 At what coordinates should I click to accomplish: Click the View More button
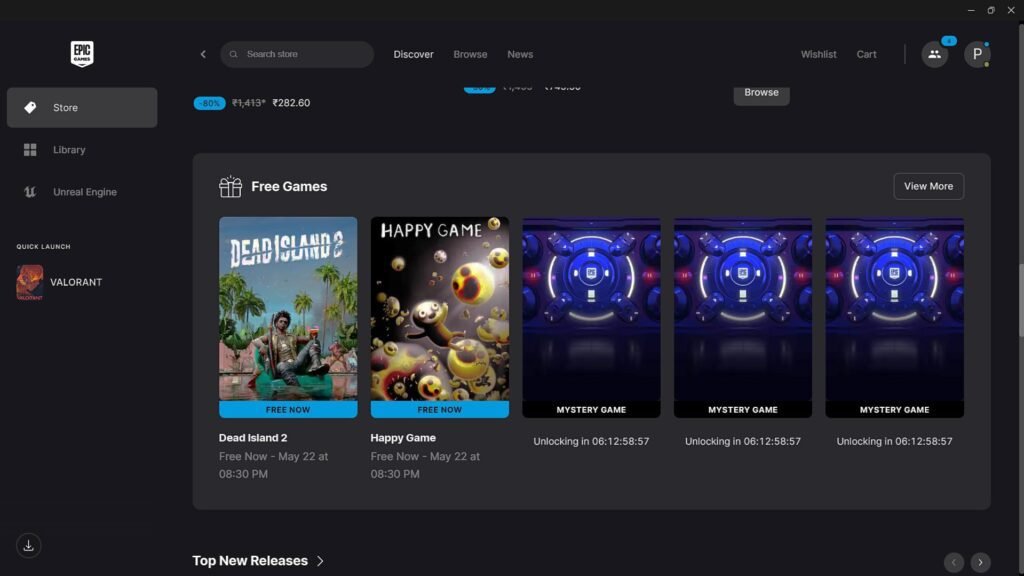(x=928, y=186)
